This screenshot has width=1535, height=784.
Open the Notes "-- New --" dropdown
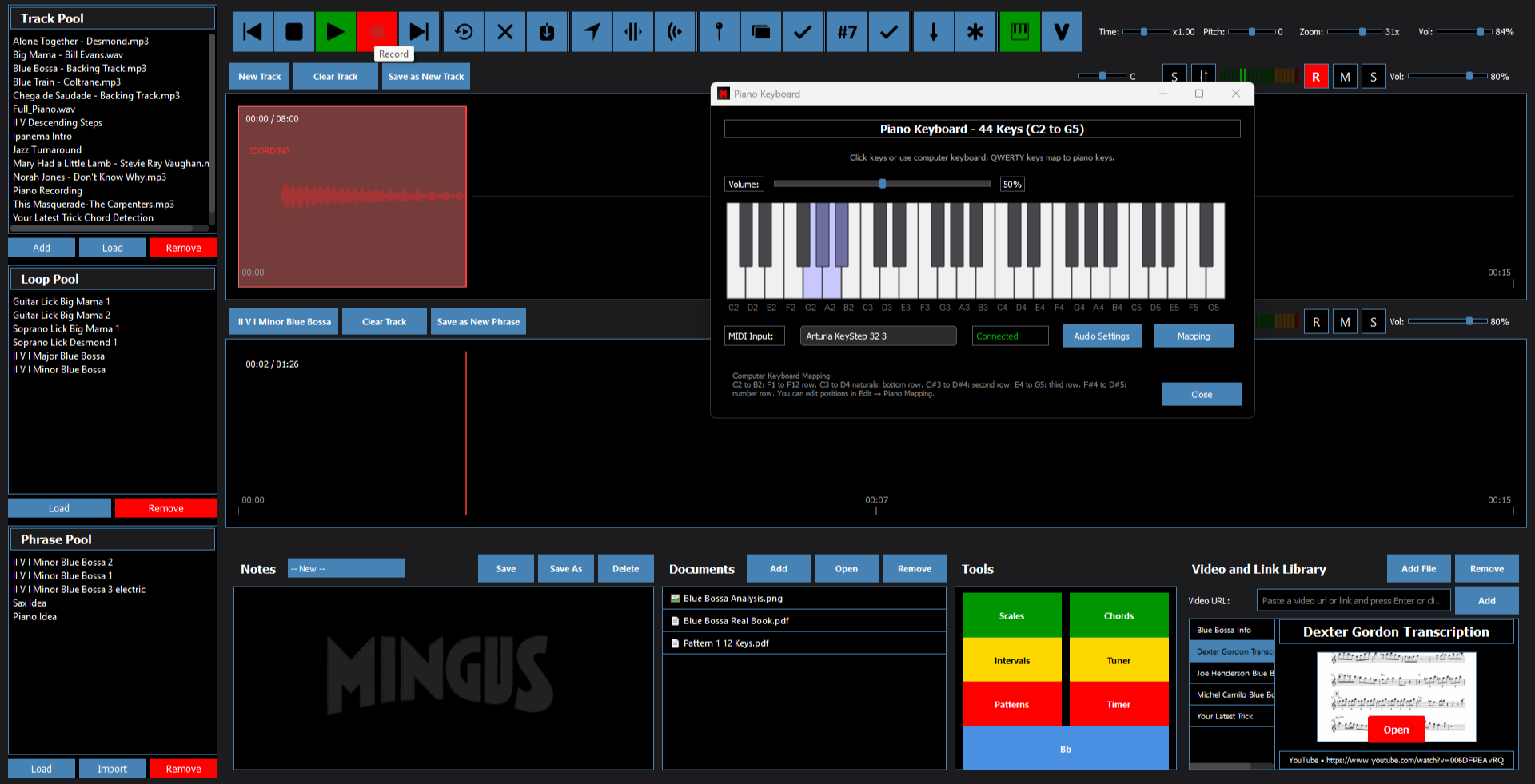click(x=345, y=568)
